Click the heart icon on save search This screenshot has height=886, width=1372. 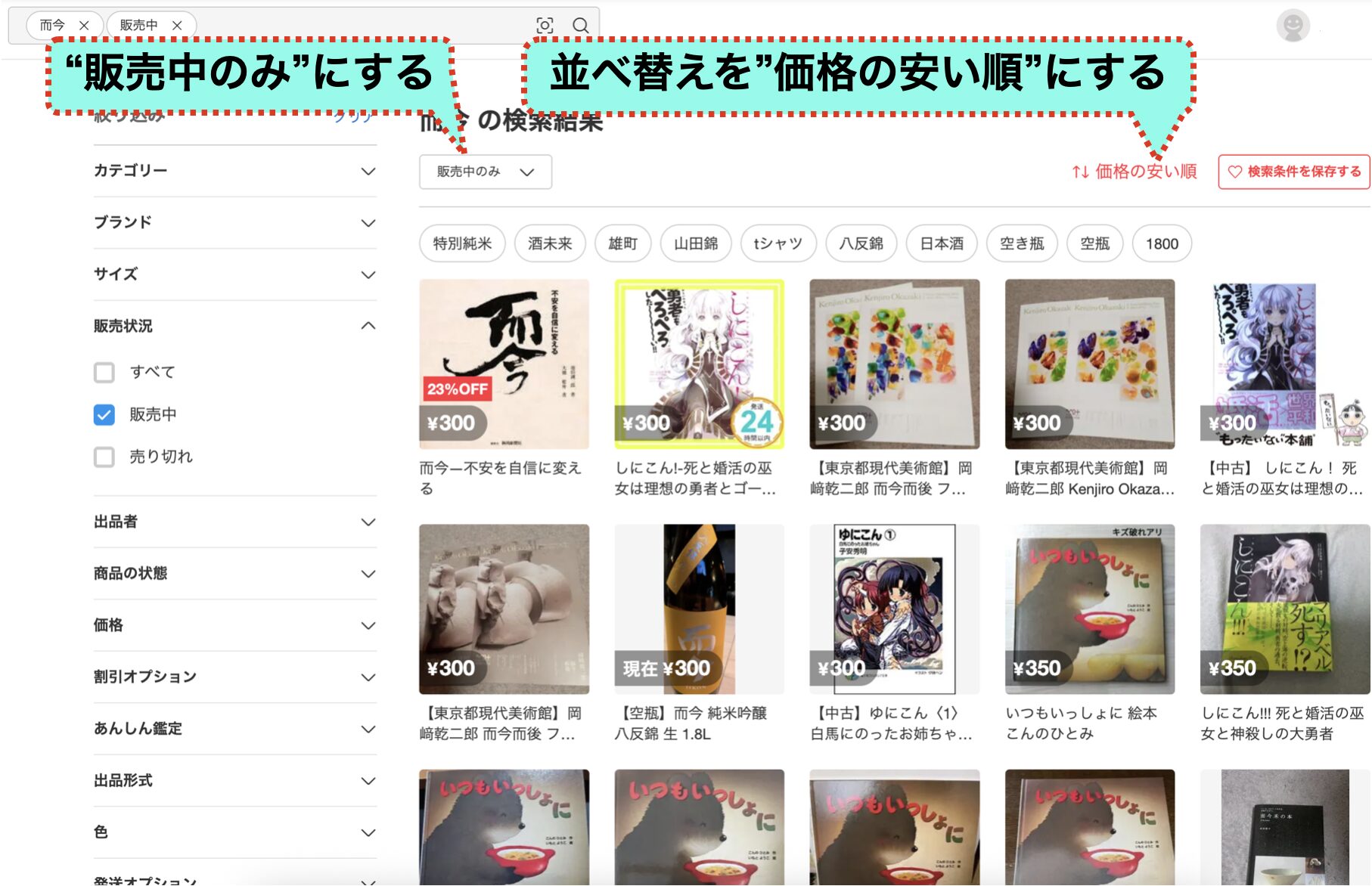(x=1234, y=172)
